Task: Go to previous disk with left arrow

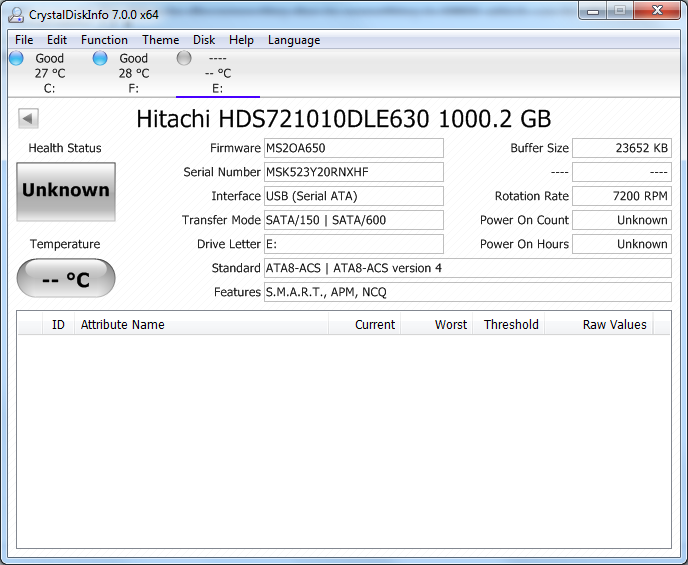Action: 29,118
